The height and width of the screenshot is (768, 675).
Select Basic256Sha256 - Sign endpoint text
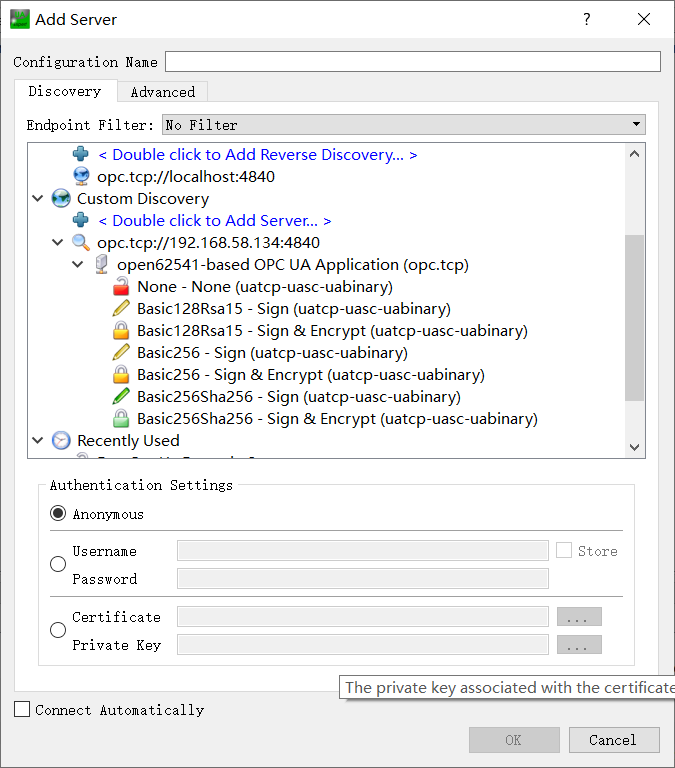tap(299, 397)
